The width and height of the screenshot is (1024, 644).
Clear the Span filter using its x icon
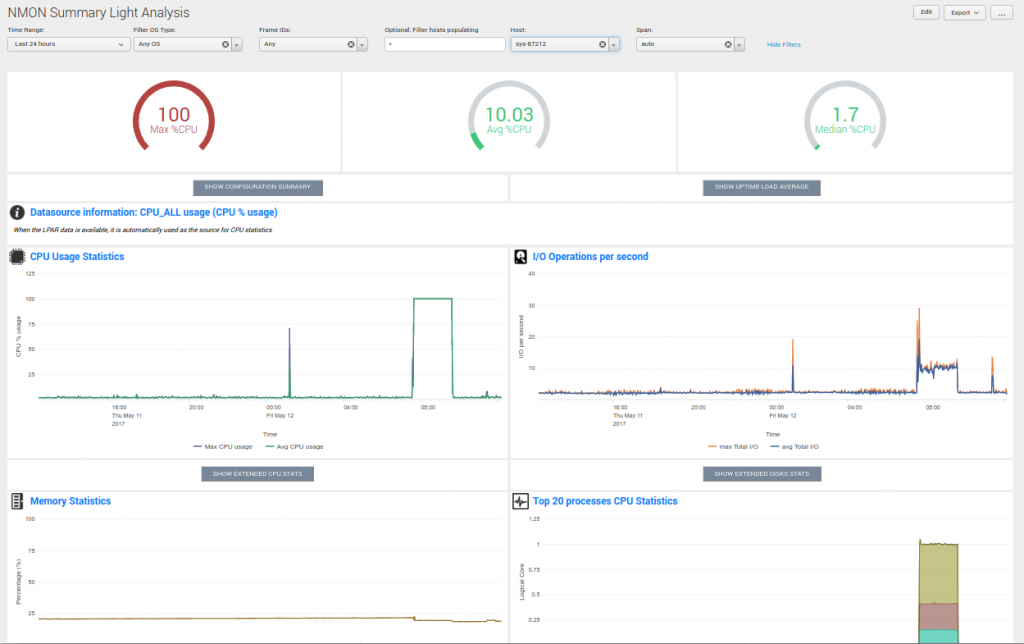[729, 44]
